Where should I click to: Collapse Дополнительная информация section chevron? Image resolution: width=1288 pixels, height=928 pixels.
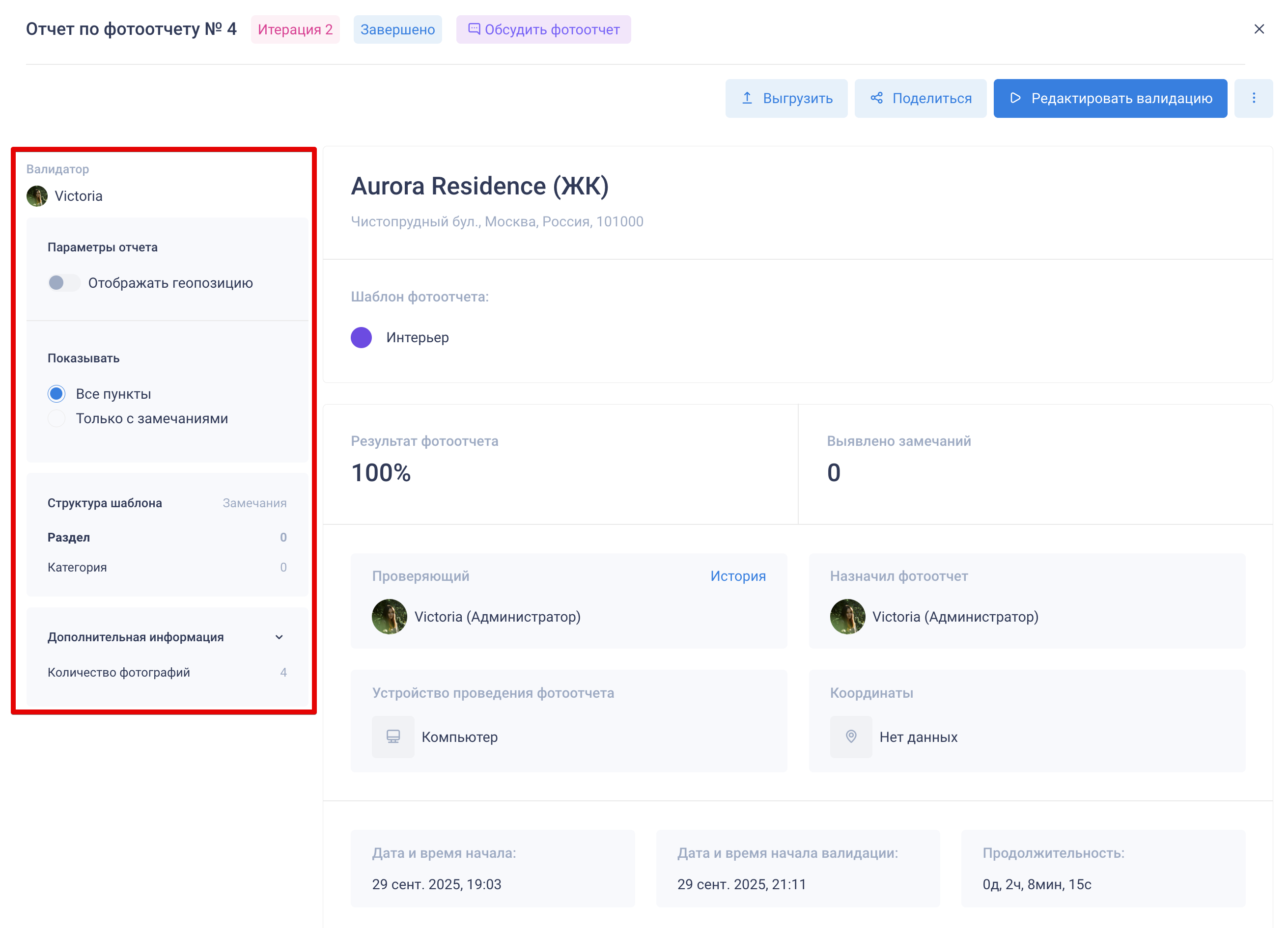click(x=279, y=637)
